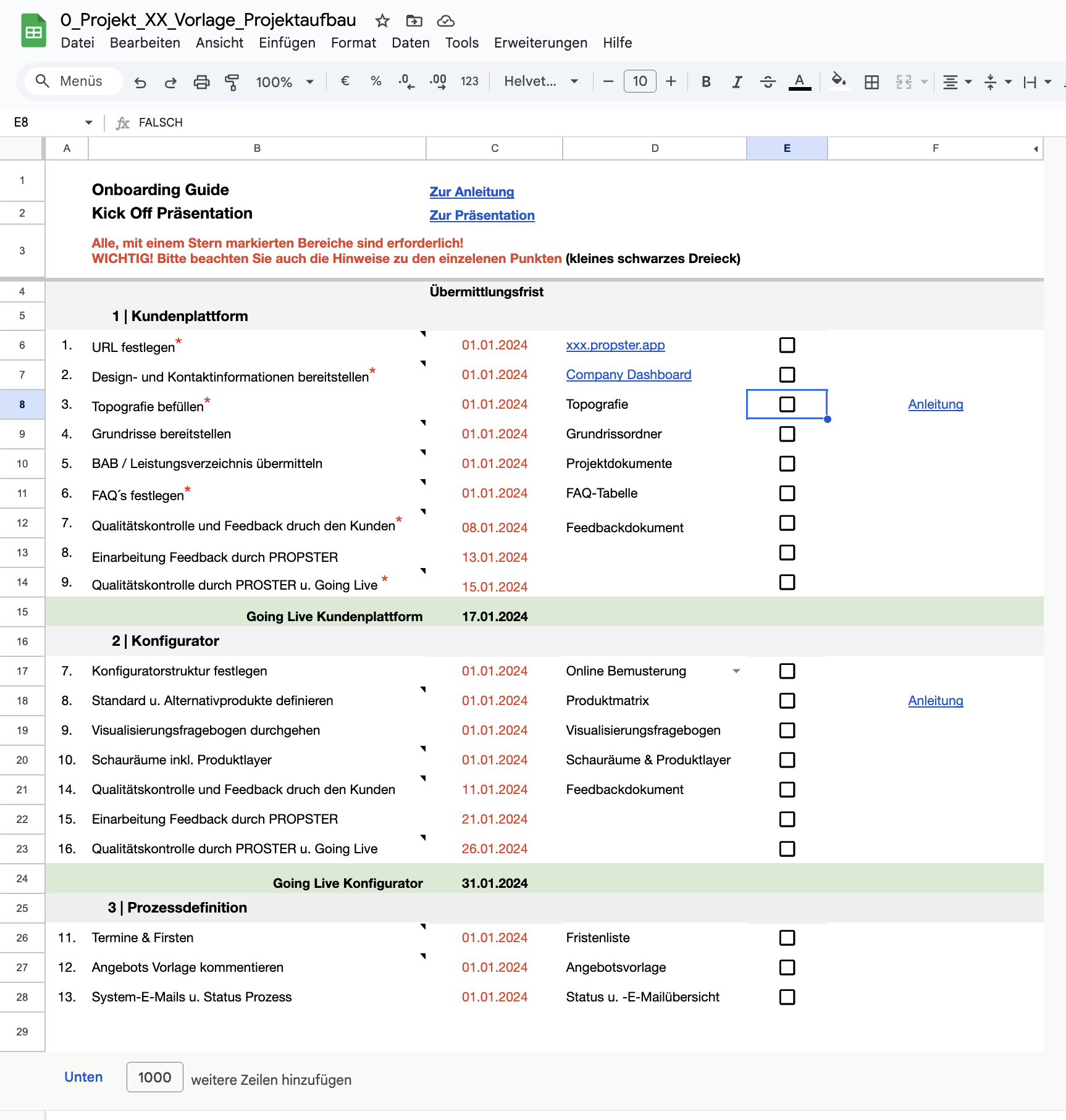Viewport: 1066px width, 1120px height.
Task: Check the Termine & Firsten checkbox
Action: (x=787, y=938)
